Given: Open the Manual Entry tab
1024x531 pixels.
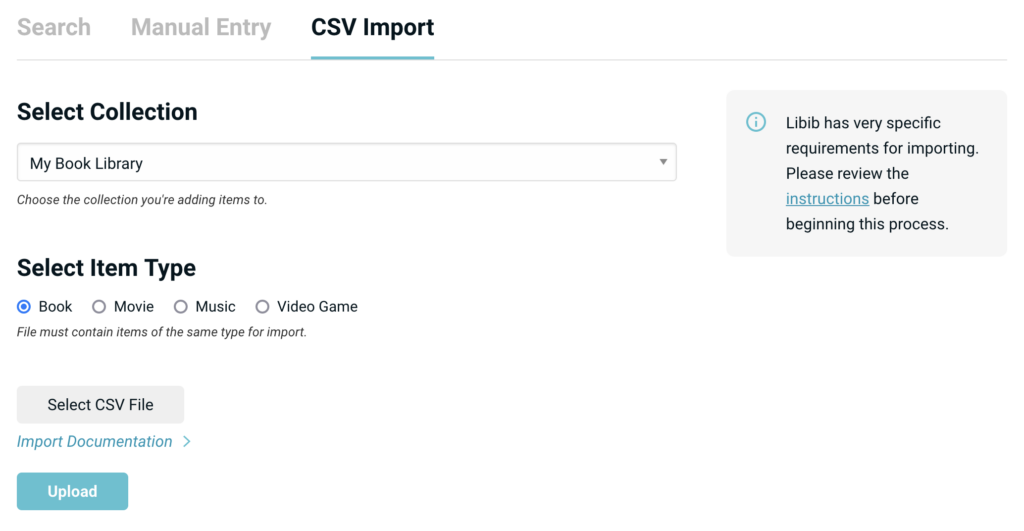Looking at the screenshot, I should (201, 27).
